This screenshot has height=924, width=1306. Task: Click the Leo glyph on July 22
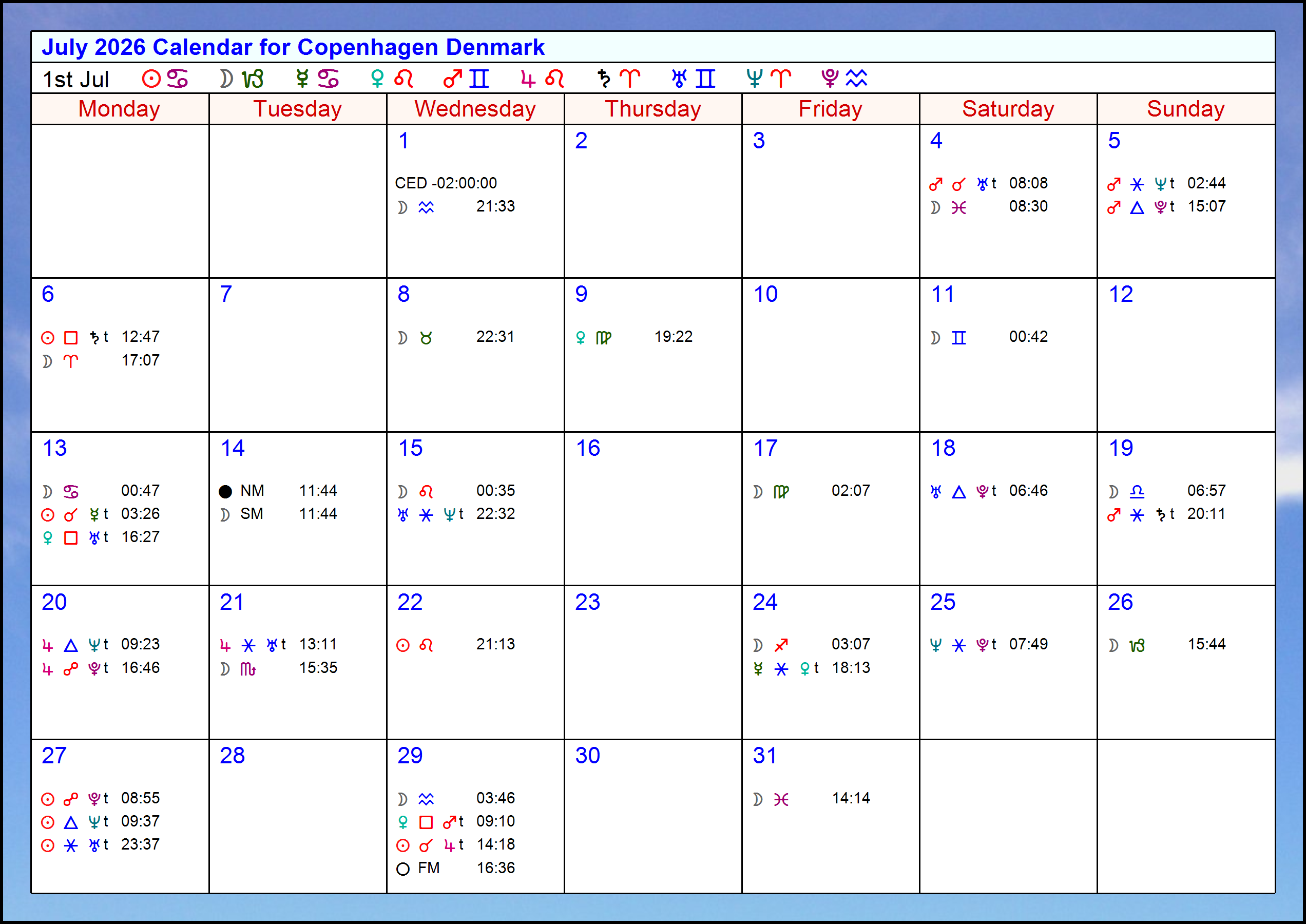(x=426, y=645)
